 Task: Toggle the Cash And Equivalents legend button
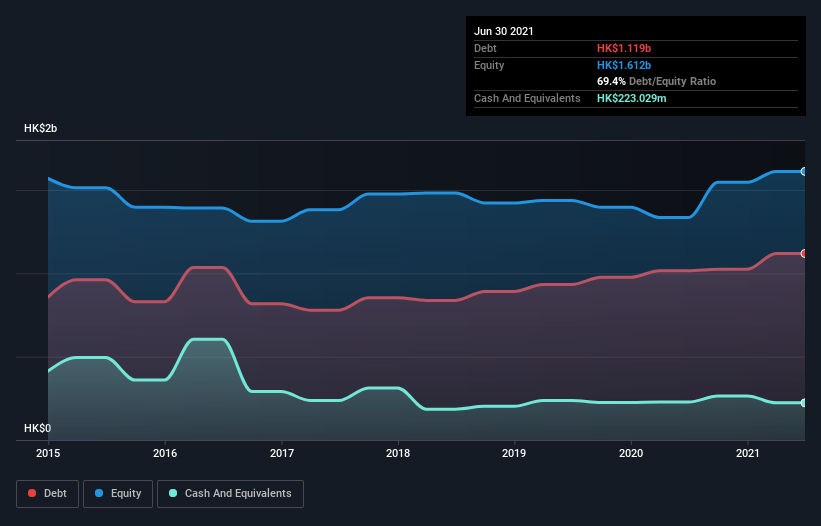tap(230, 494)
